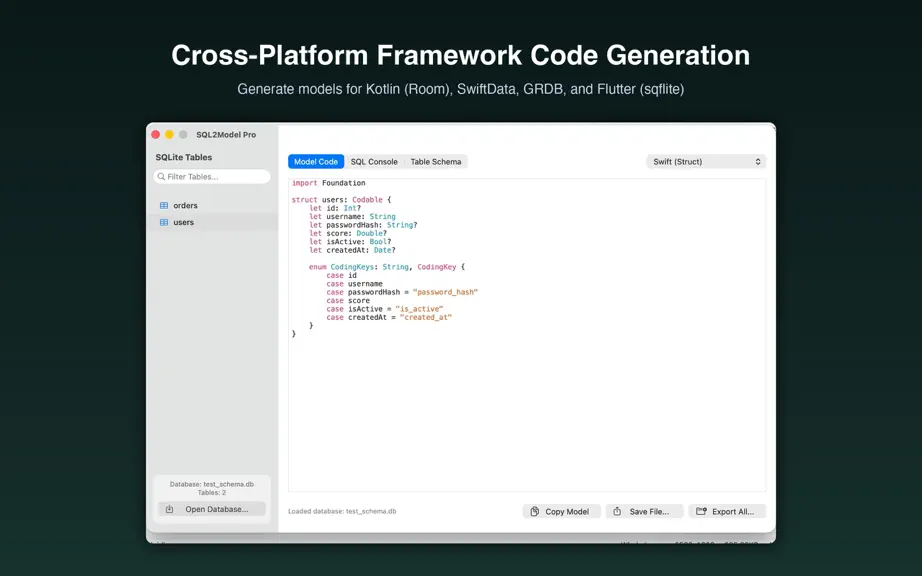The height and width of the screenshot is (576, 922).
Task: Click the "created_at" string literal
Action: coord(426,317)
